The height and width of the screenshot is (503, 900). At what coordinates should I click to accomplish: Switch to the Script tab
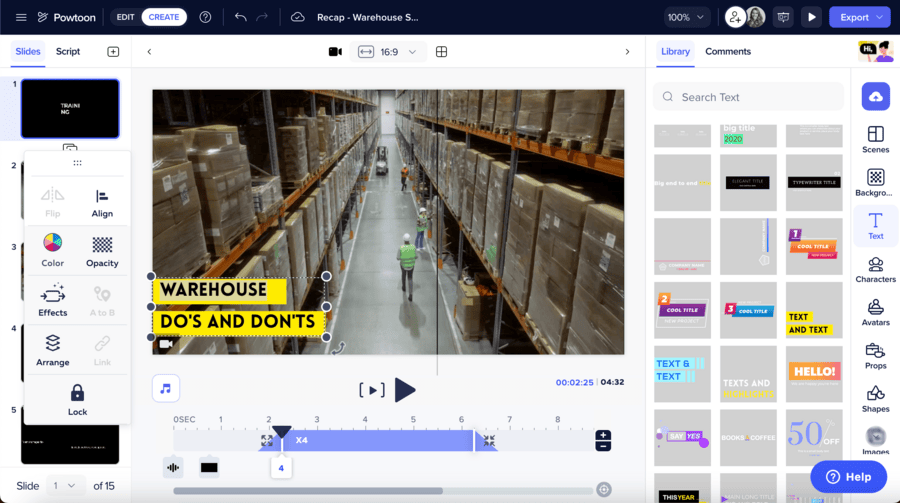tap(68, 51)
